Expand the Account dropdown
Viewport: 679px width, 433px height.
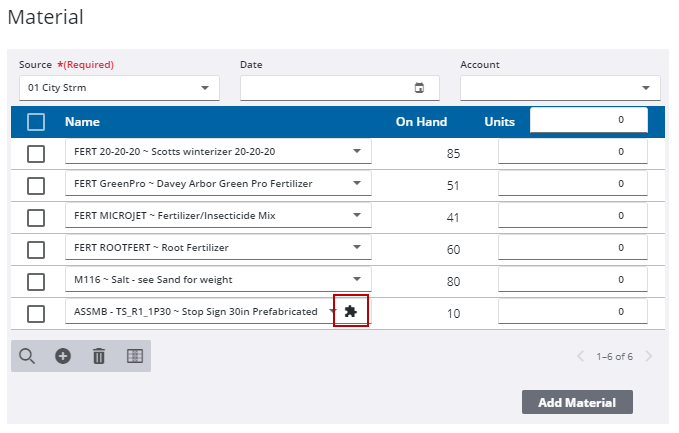[x=559, y=88]
